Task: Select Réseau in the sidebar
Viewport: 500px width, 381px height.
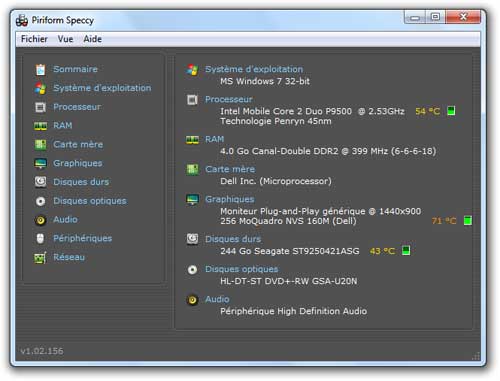Action: pos(69,257)
